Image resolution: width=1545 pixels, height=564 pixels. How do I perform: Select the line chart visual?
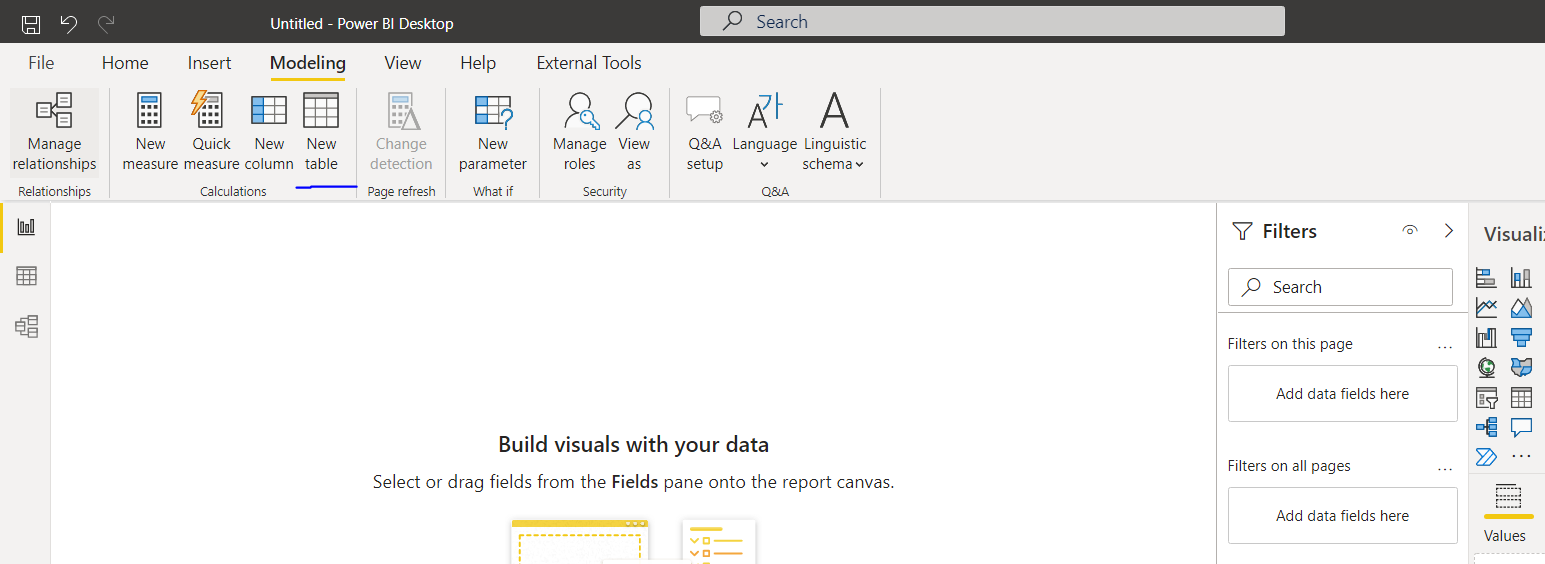(x=1486, y=308)
